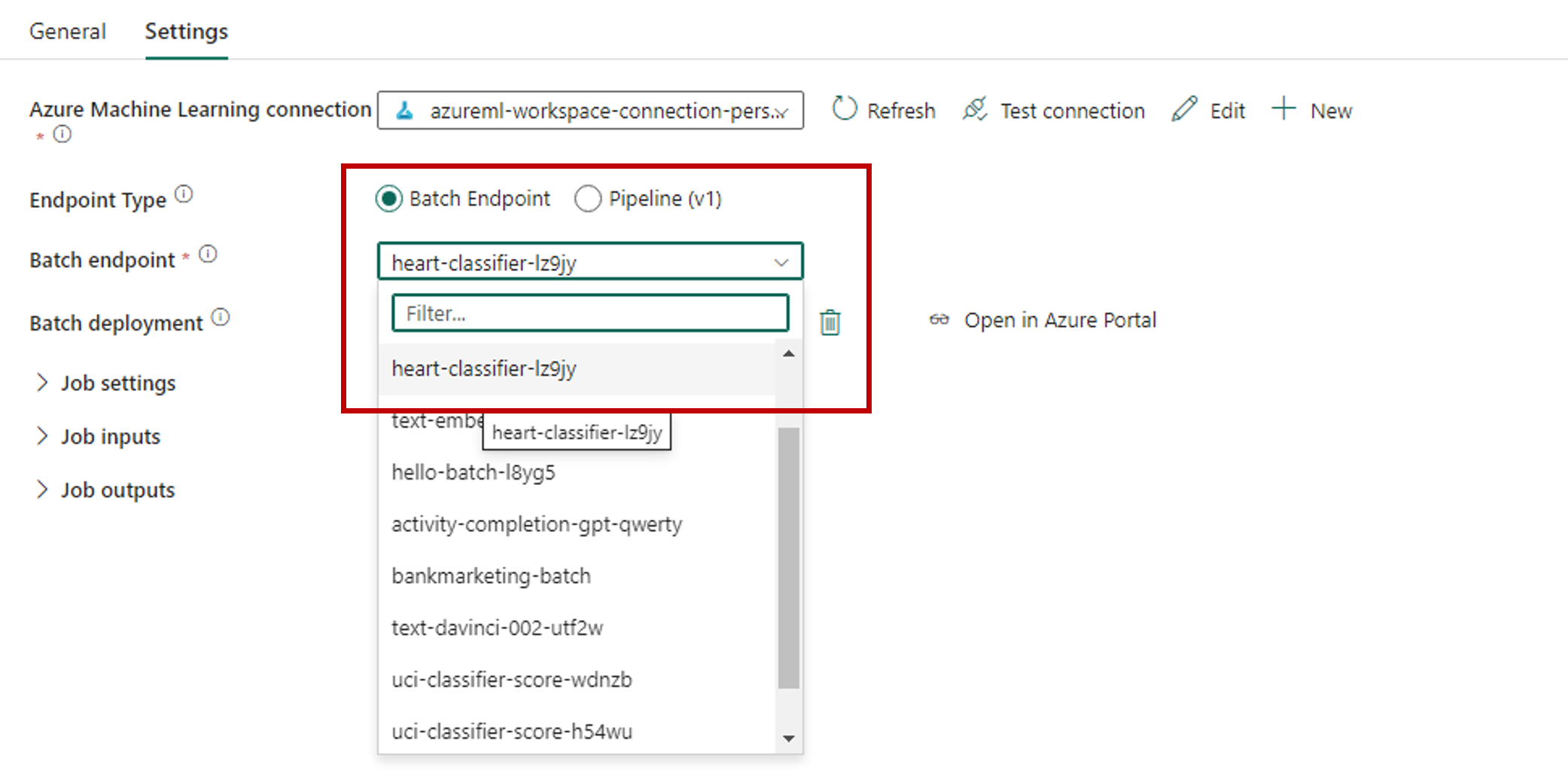The height and width of the screenshot is (781, 1568).
Task: Choose text-davinci-002-utf2w endpoint
Action: click(577, 628)
